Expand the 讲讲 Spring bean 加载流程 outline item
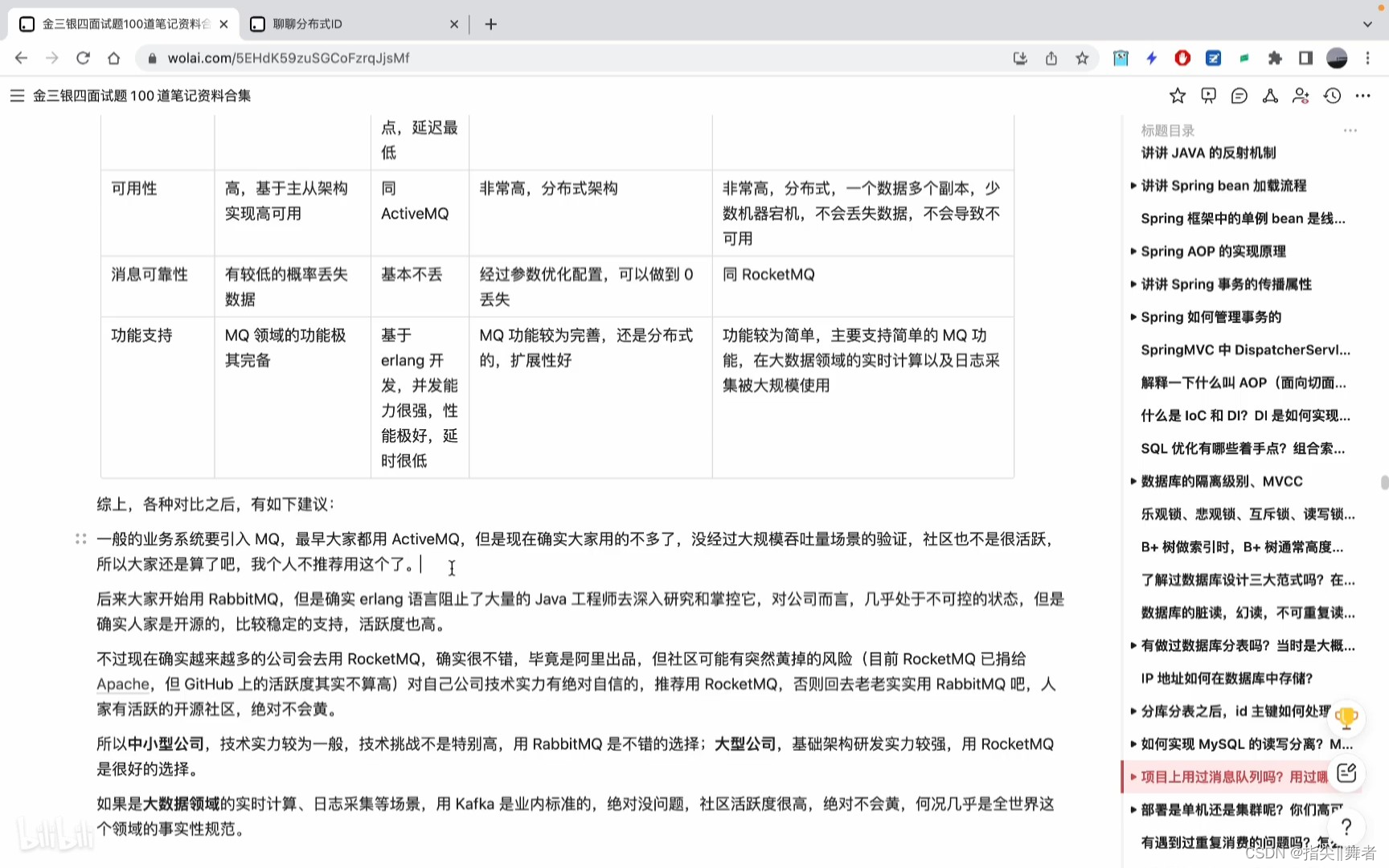The image size is (1389, 868). pyautogui.click(x=1133, y=186)
